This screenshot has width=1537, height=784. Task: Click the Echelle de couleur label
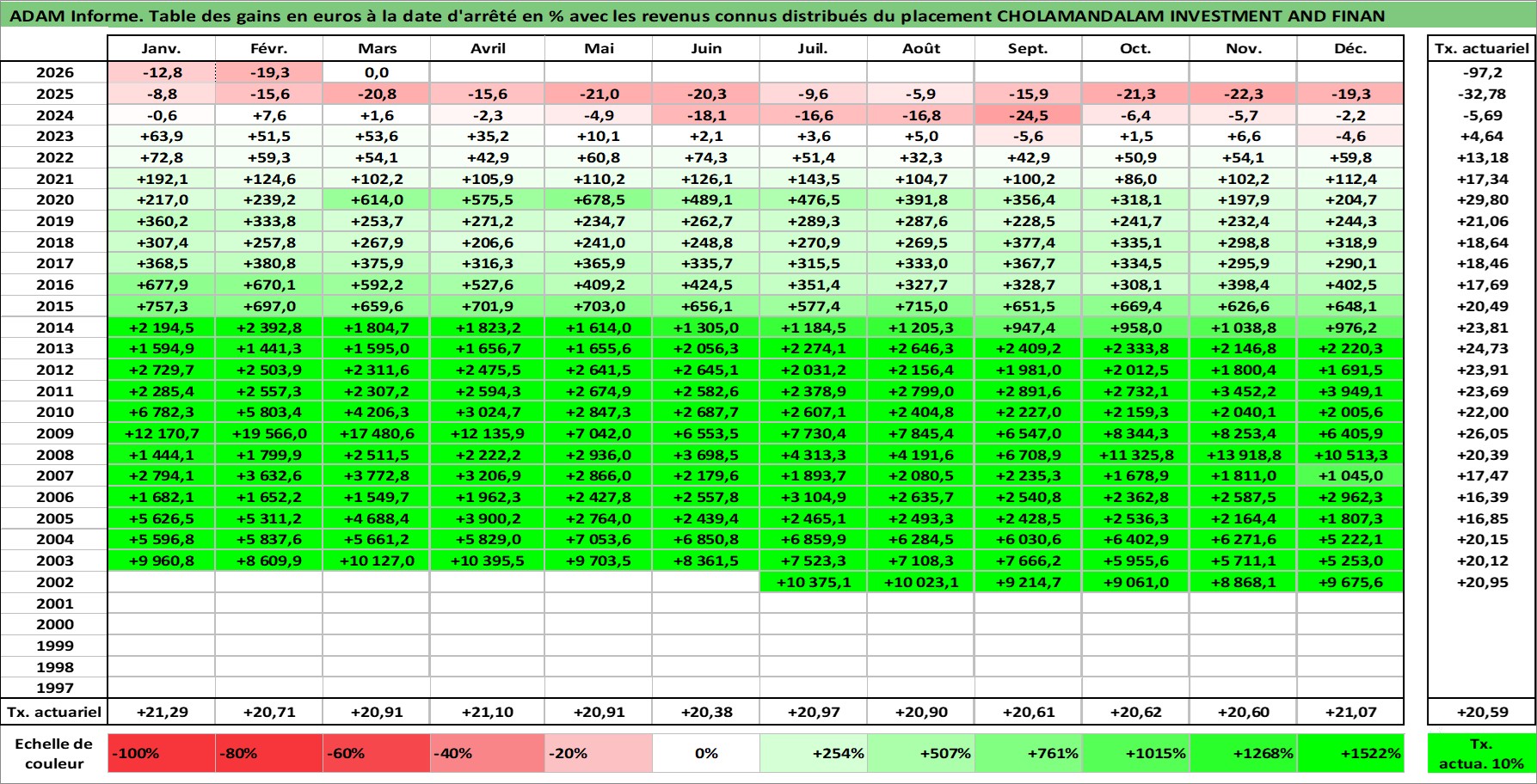pos(54,753)
